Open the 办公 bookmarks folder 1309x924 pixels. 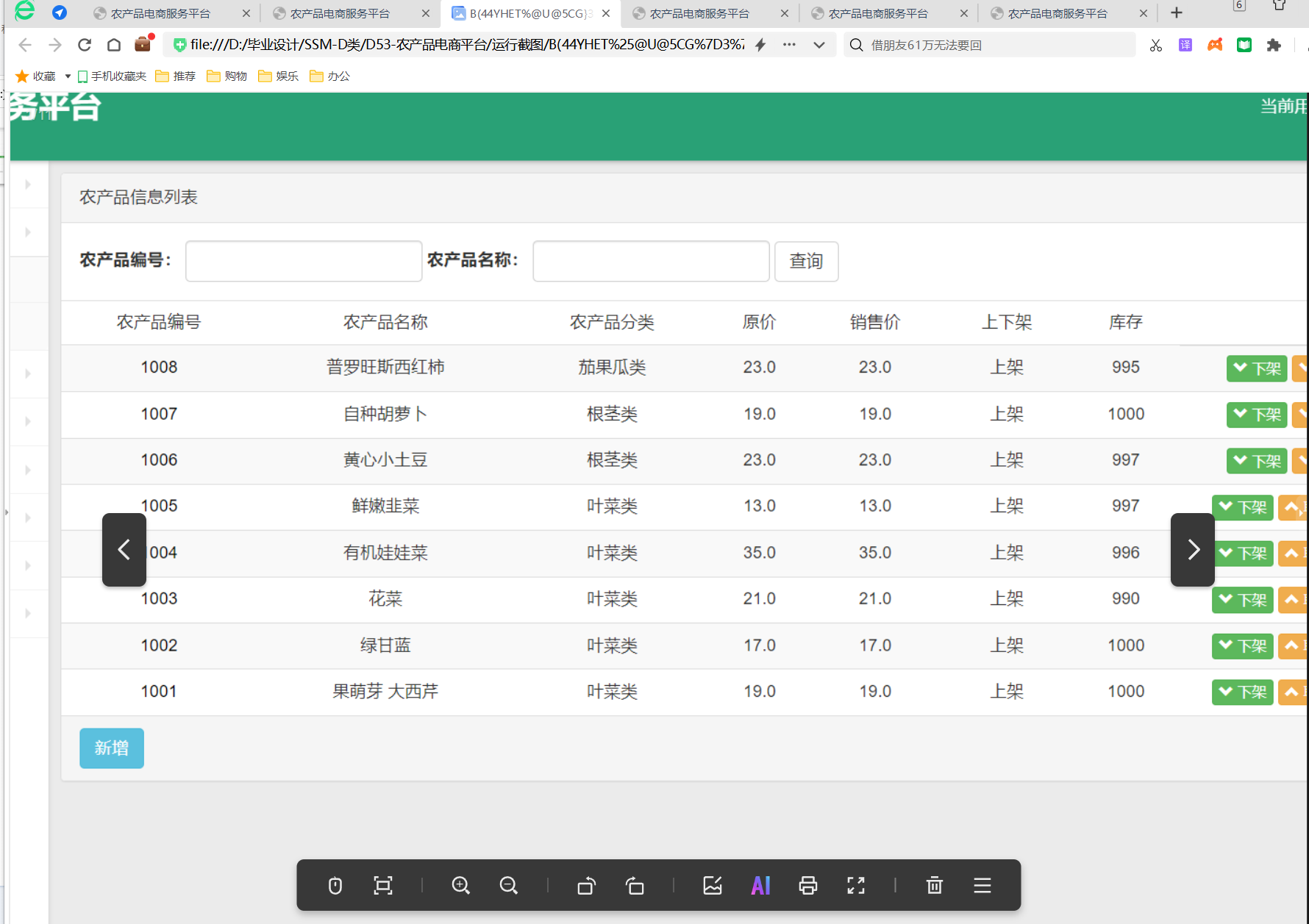pyautogui.click(x=330, y=76)
